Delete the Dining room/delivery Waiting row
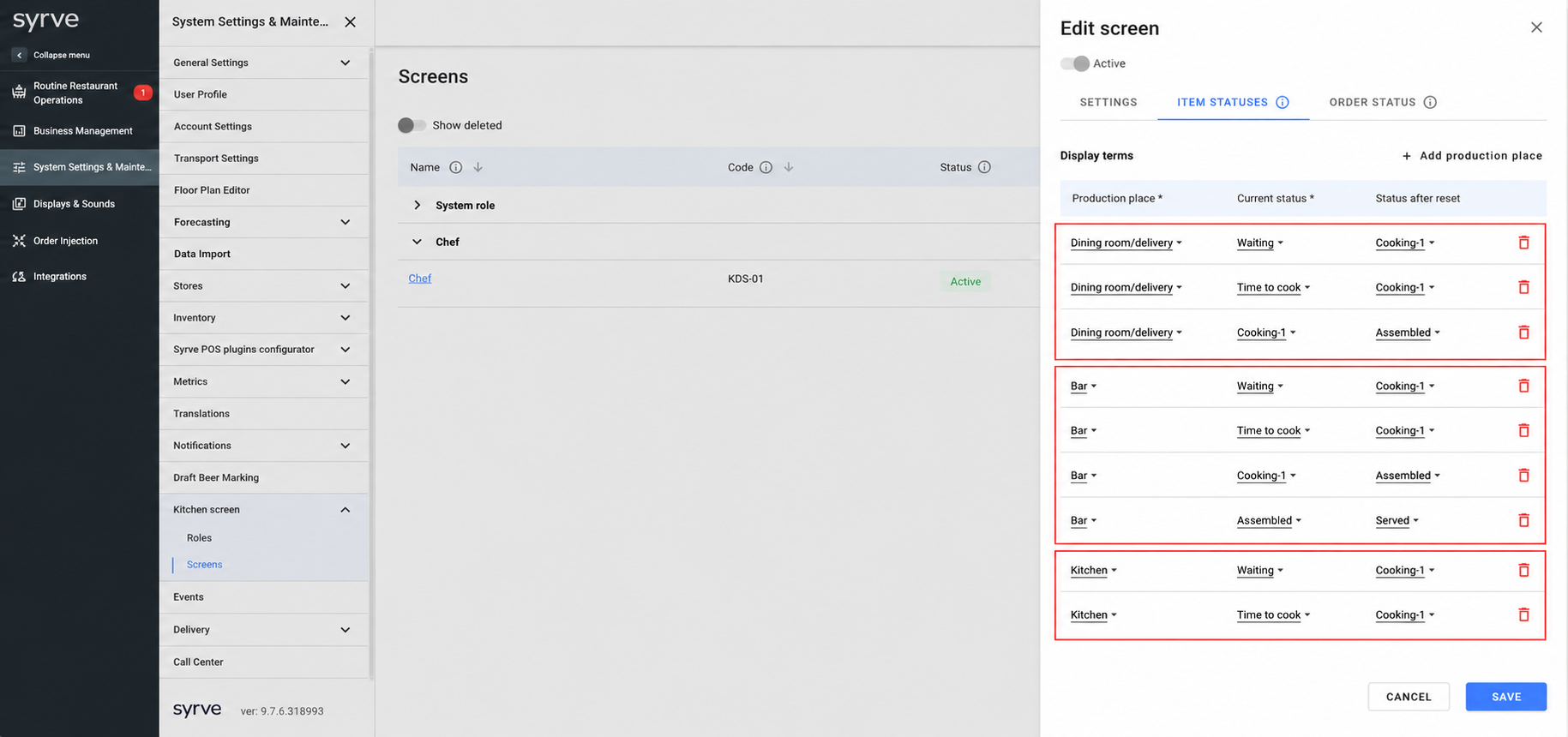This screenshot has height=737, width=1568. 1523,243
